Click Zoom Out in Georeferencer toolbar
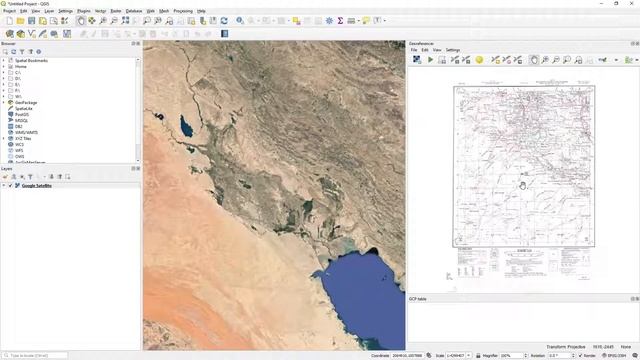 556,60
